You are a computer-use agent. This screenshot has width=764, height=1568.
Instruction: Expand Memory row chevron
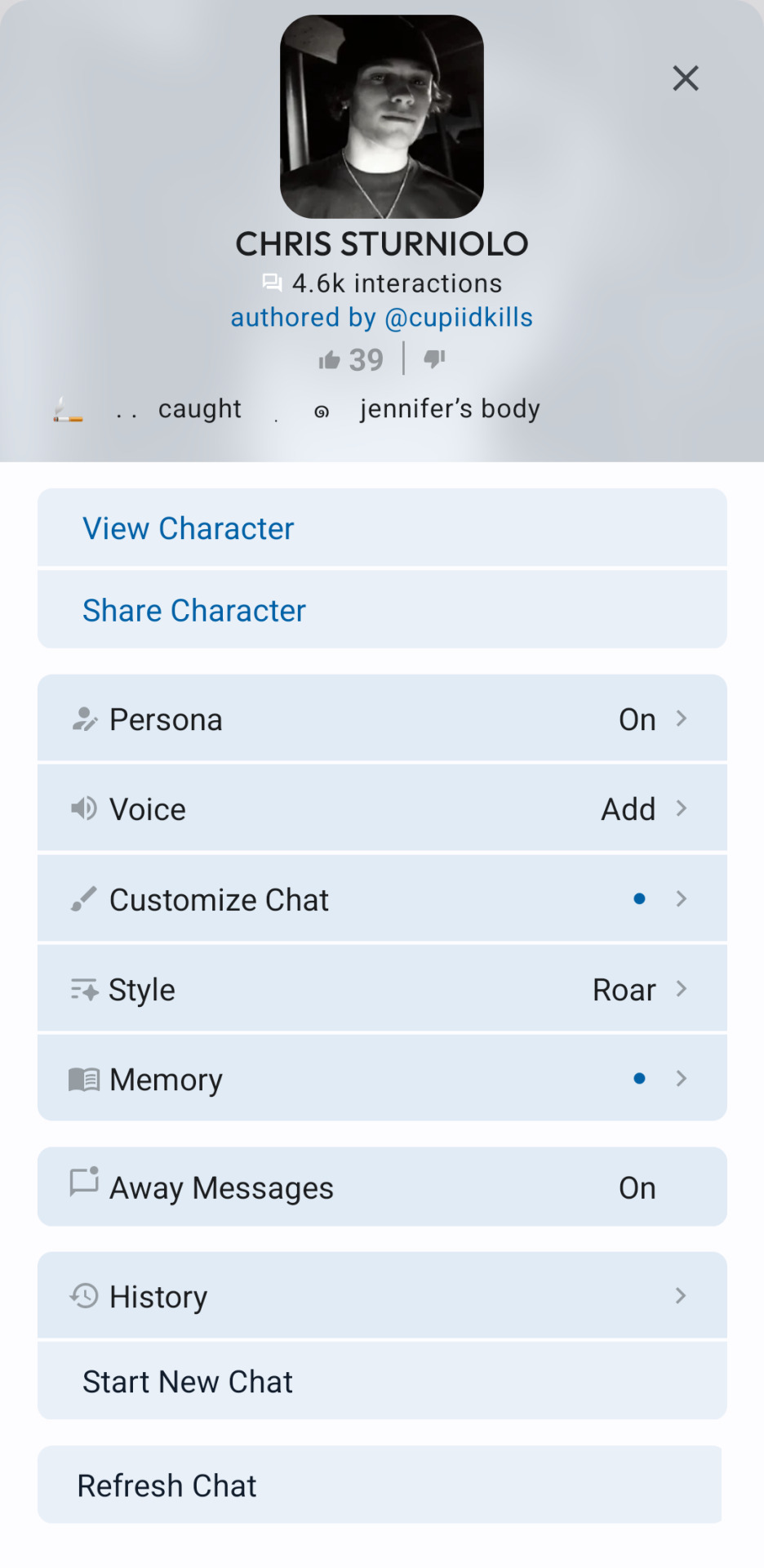682,1079
